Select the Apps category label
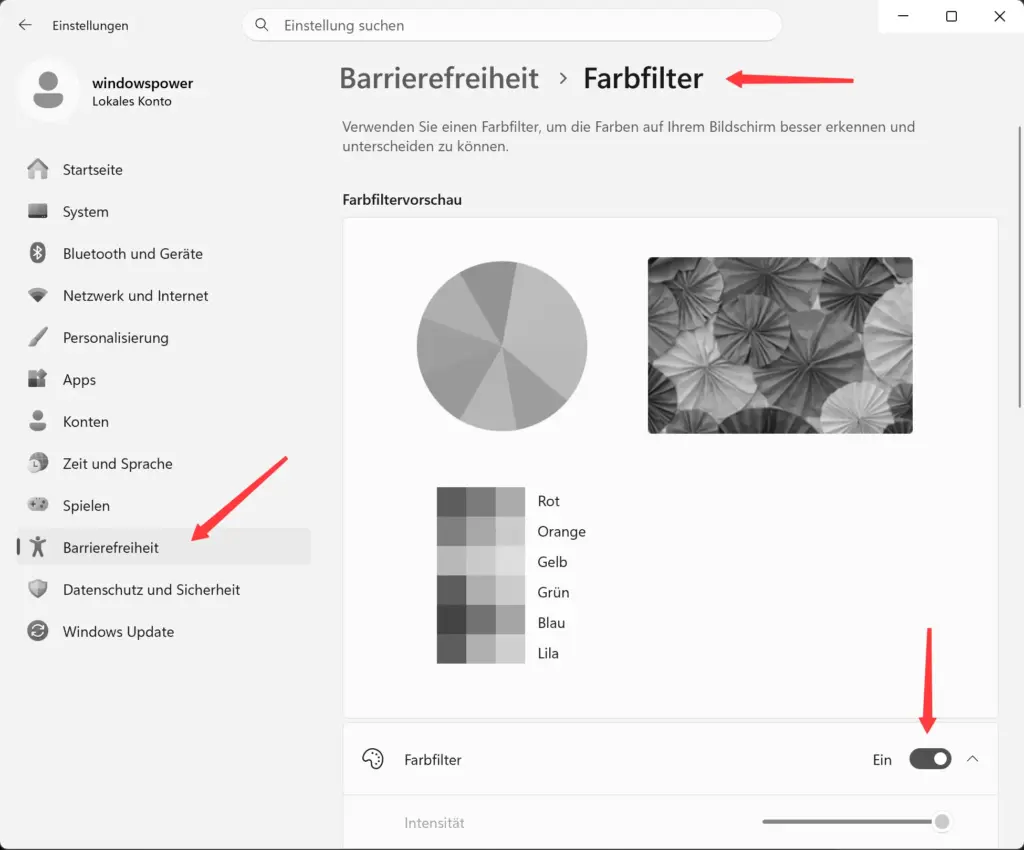The height and width of the screenshot is (850, 1024). (79, 380)
